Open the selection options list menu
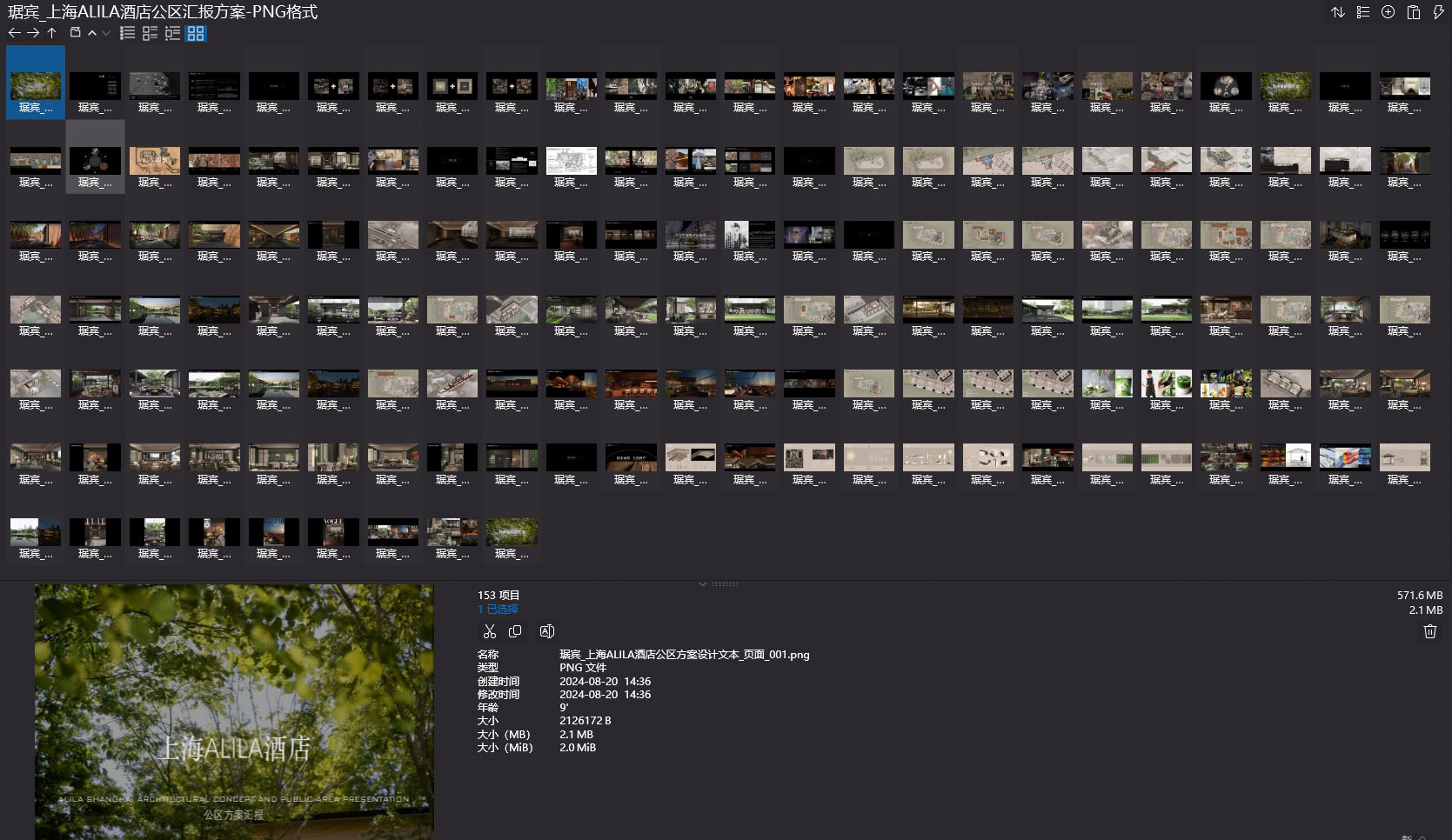Image resolution: width=1452 pixels, height=840 pixels. 1363,12
